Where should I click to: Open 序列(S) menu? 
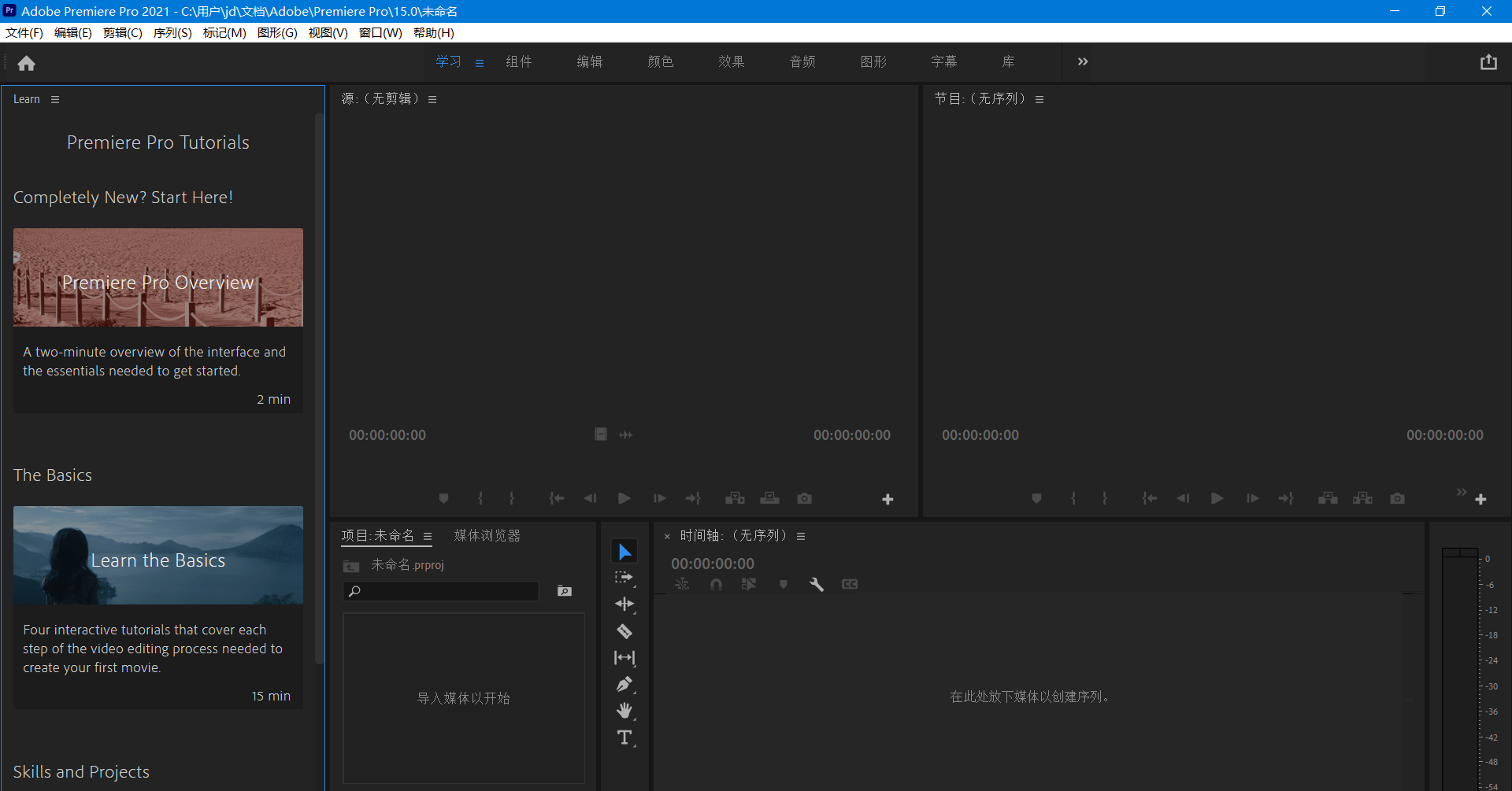(x=172, y=32)
